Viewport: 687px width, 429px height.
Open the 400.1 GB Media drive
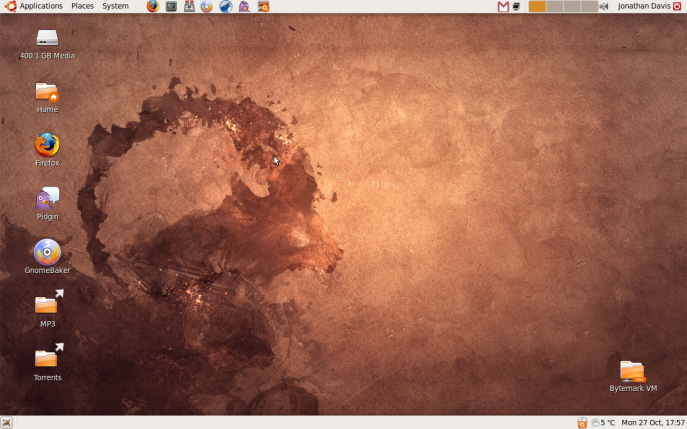[47, 39]
